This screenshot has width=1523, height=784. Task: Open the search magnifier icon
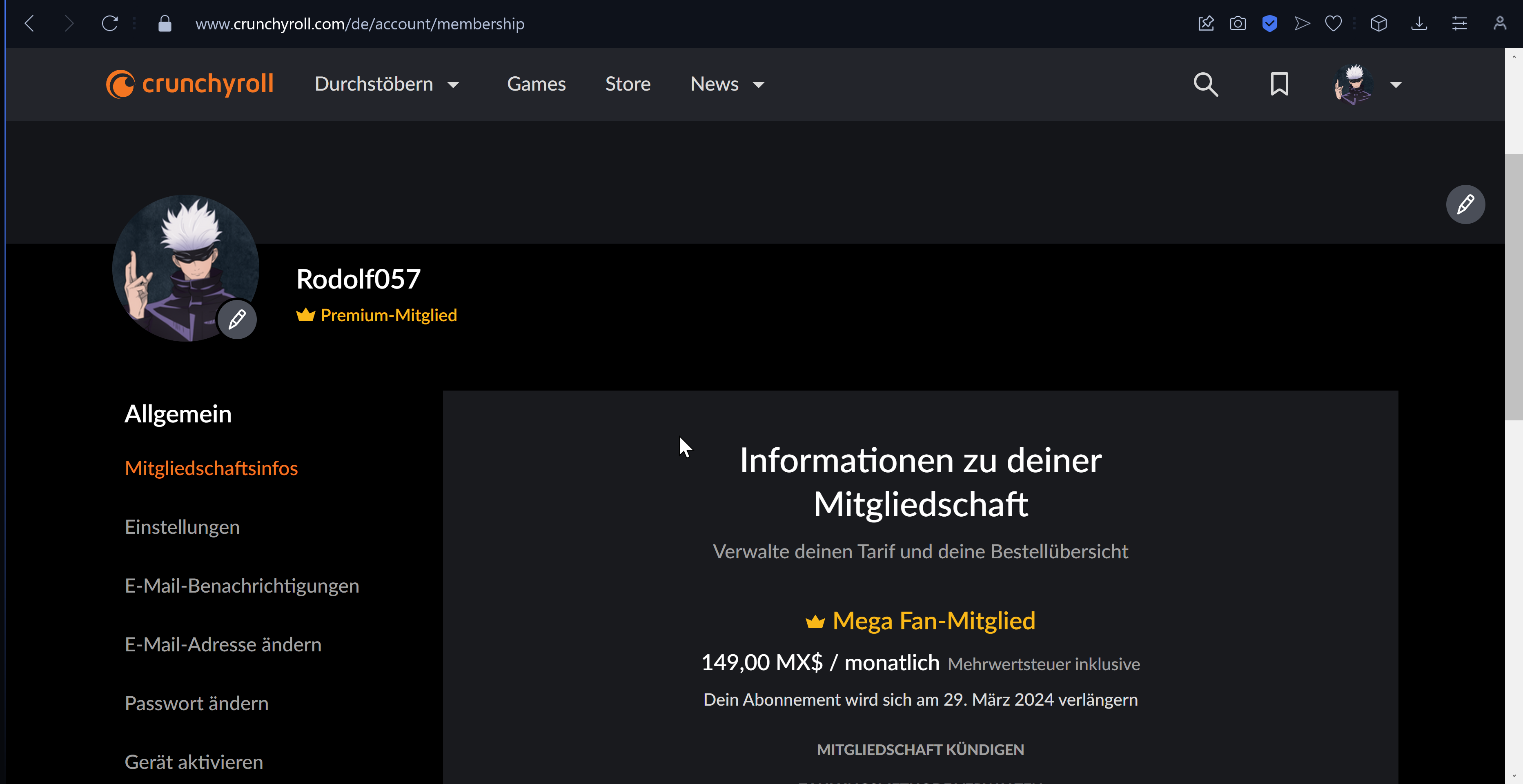(1205, 84)
